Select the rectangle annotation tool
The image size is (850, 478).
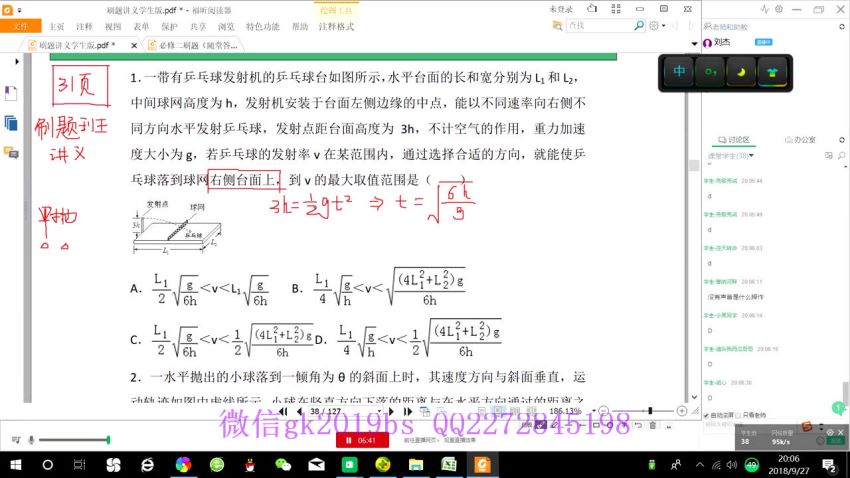click(x=596, y=426)
